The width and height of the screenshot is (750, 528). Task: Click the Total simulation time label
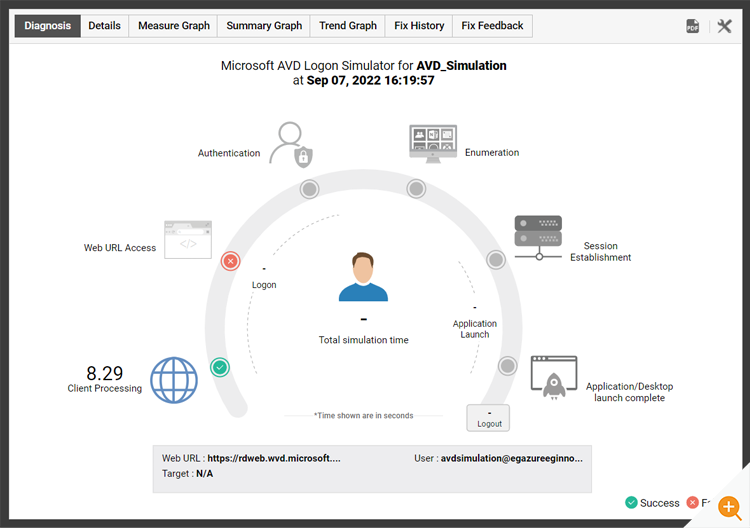click(x=364, y=340)
